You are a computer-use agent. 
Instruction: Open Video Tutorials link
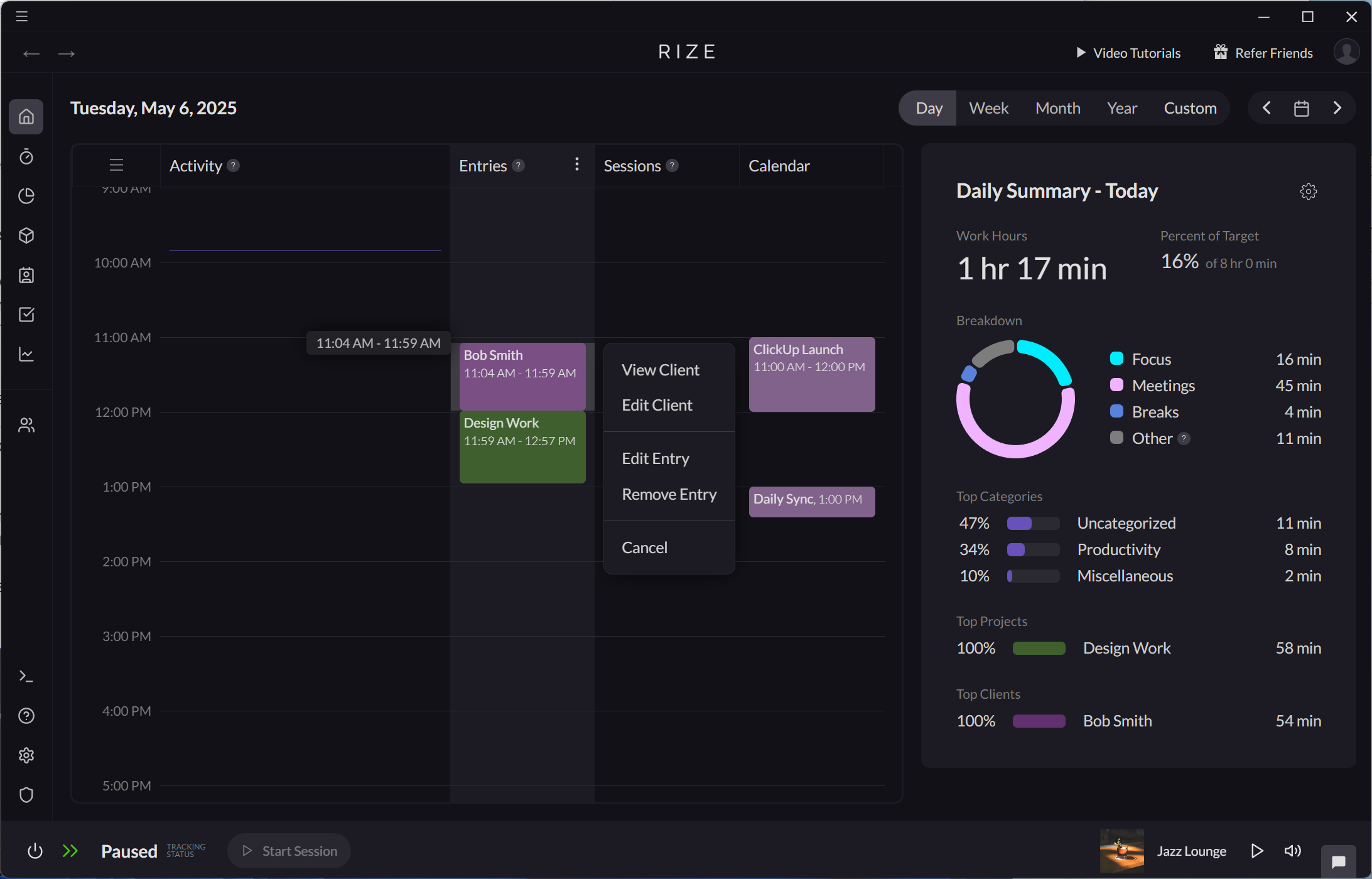(1136, 53)
